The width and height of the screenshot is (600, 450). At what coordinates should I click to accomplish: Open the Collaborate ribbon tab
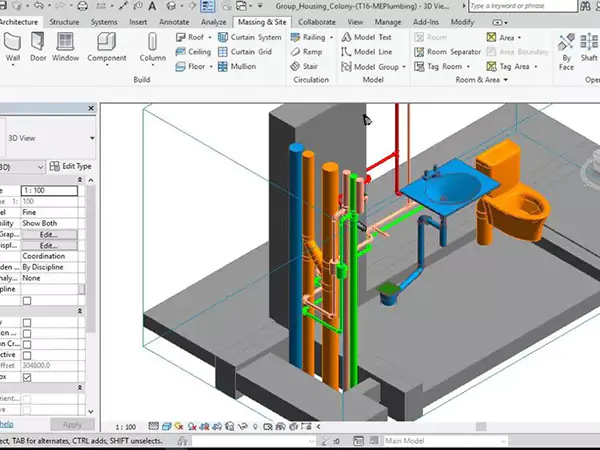[317, 21]
